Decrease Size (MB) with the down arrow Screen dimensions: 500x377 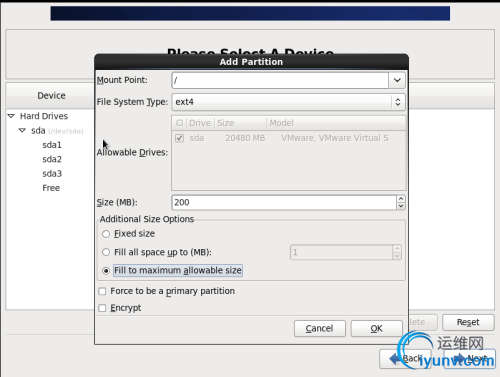tap(401, 206)
